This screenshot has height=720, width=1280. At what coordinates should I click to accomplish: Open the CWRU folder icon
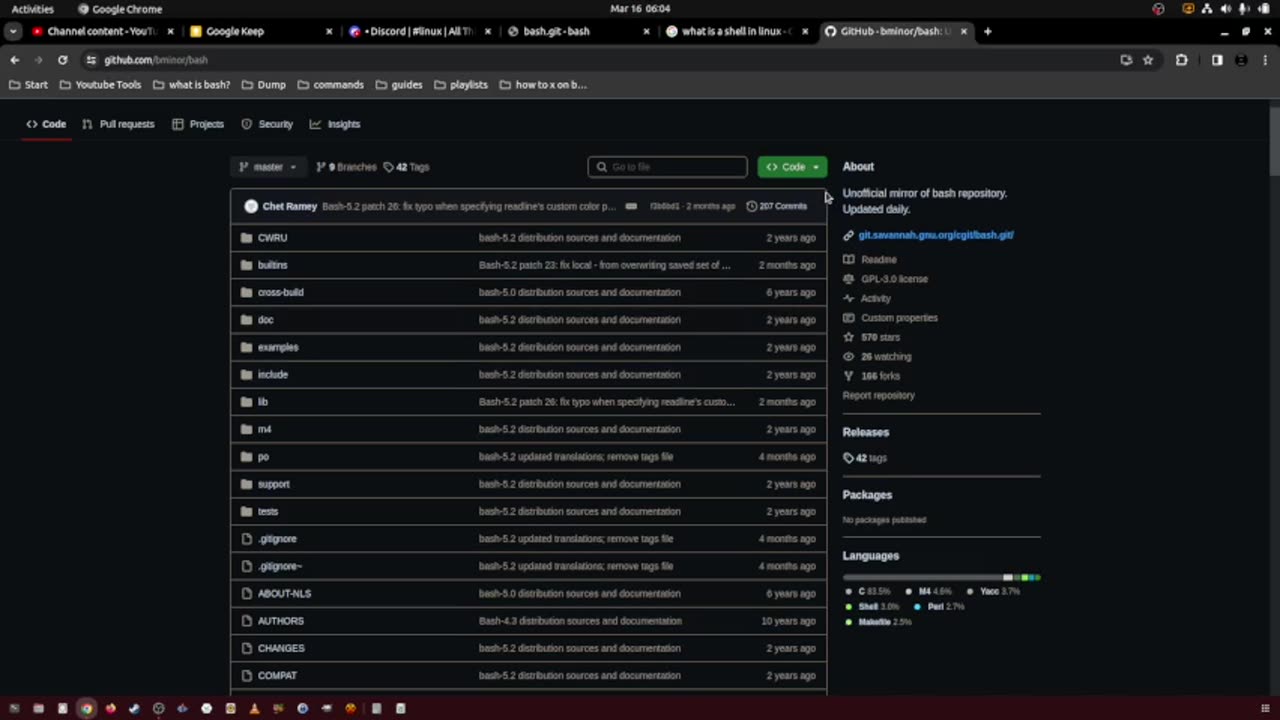pyautogui.click(x=247, y=238)
